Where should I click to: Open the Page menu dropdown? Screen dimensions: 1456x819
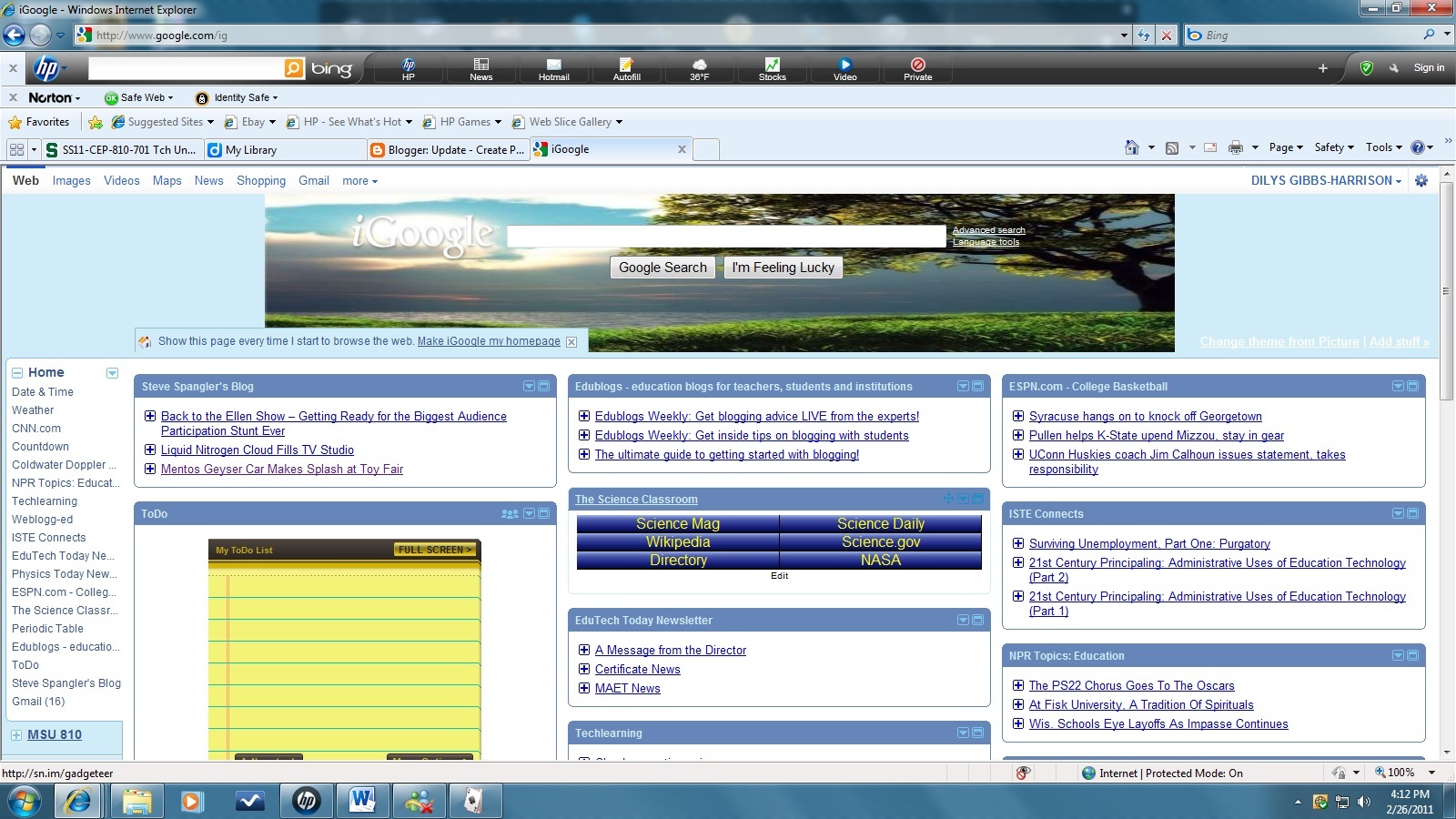pos(1286,147)
